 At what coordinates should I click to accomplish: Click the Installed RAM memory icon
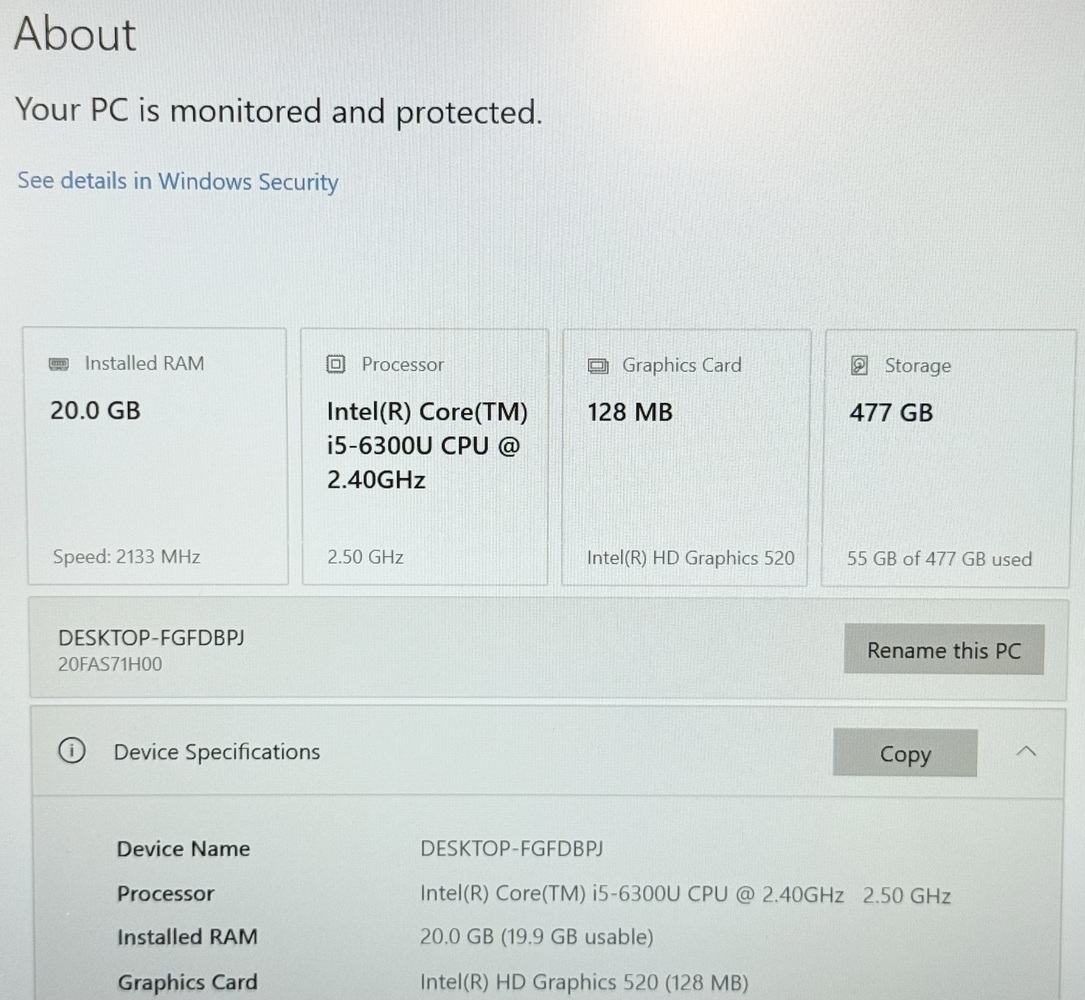click(60, 364)
